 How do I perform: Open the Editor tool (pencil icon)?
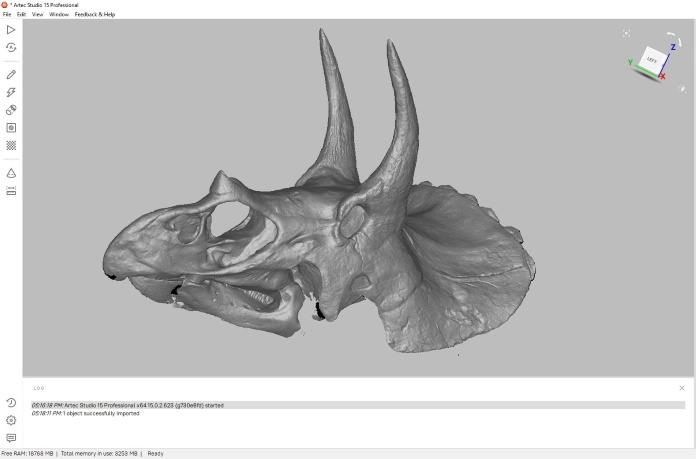[11, 74]
